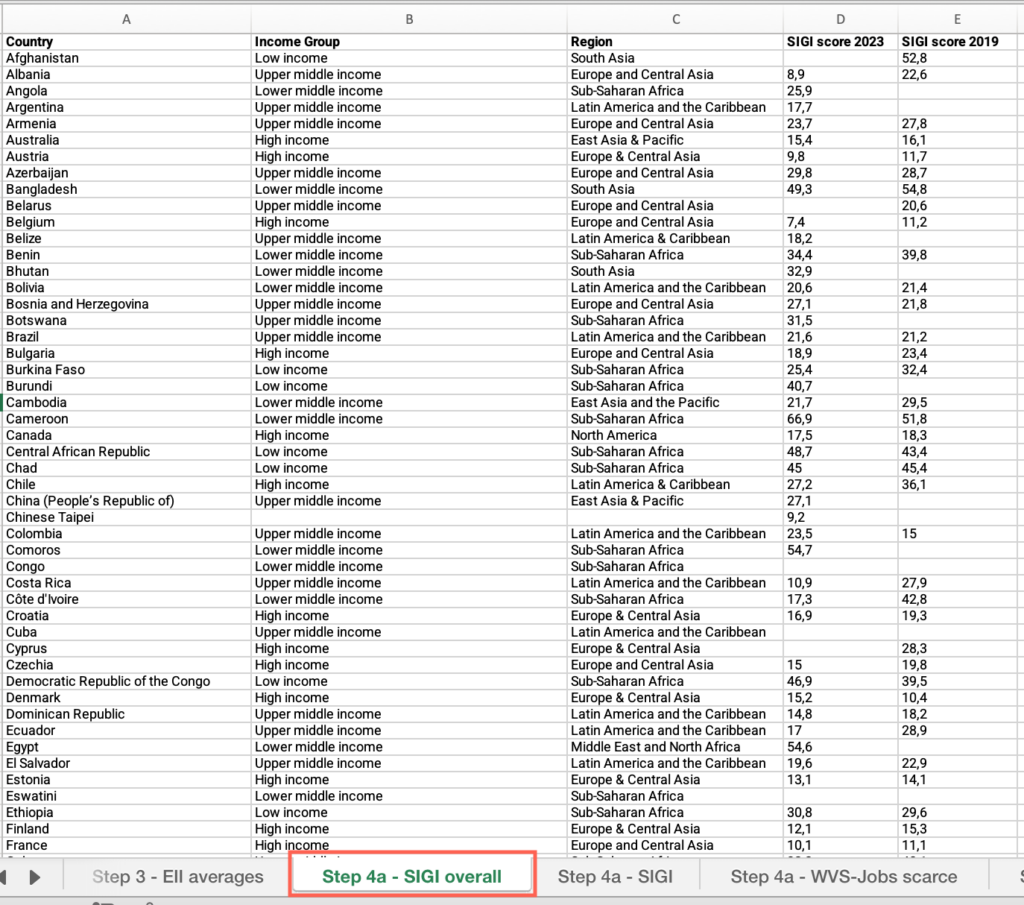This screenshot has height=905, width=1024.
Task: Select the Belarus cell
Action: 127,206
